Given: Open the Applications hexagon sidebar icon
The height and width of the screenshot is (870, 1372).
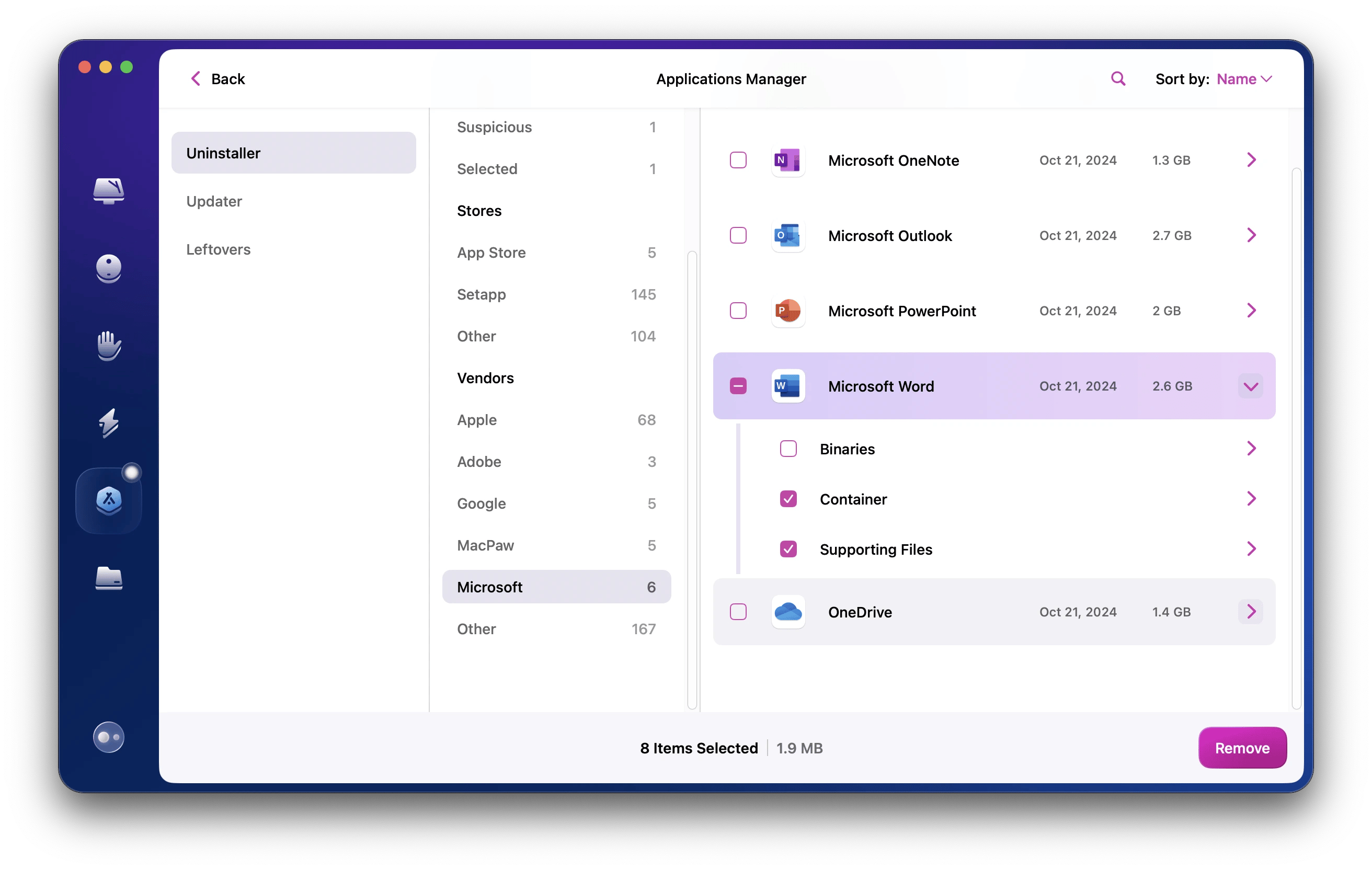Looking at the screenshot, I should 108,500.
